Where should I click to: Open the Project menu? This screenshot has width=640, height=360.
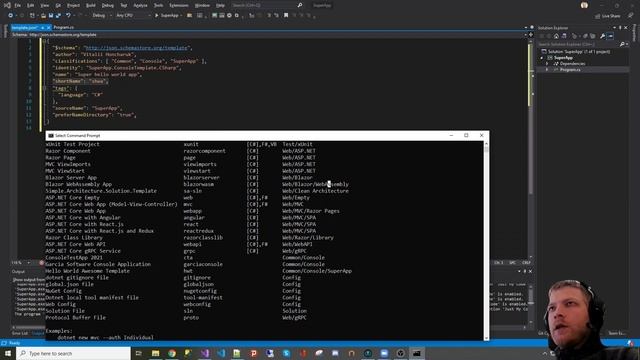pyautogui.click(x=73, y=5)
